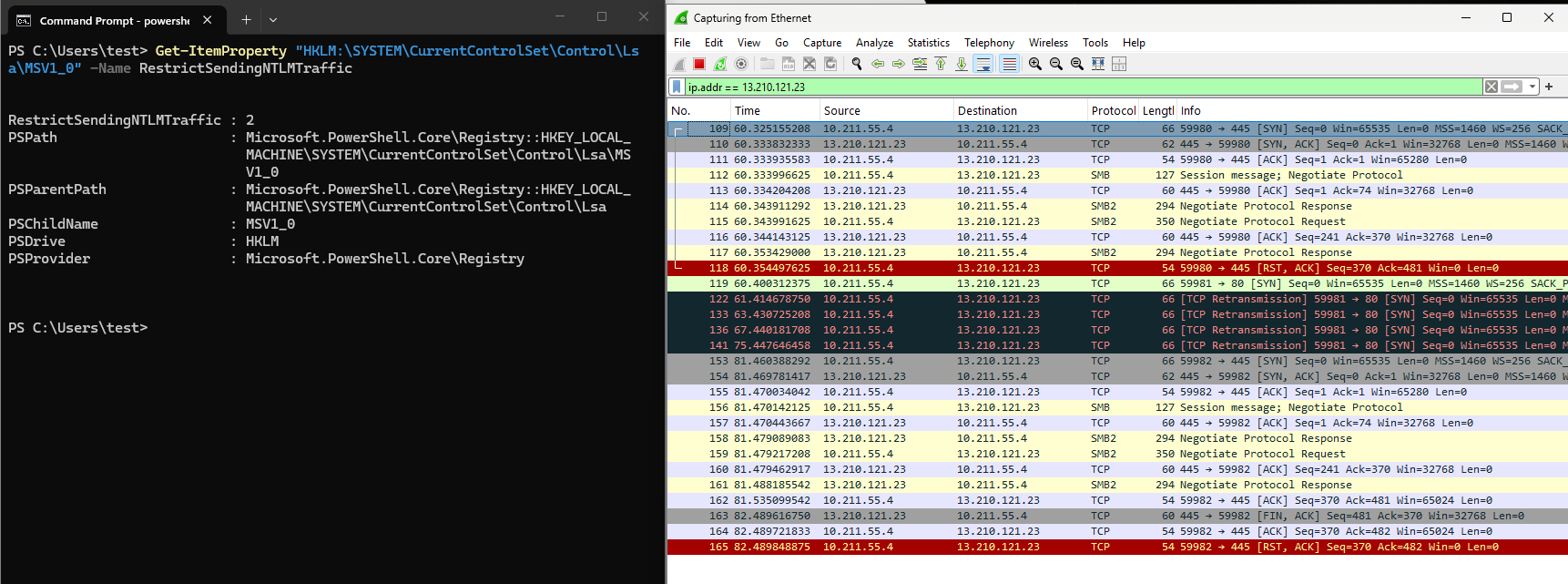1568x584 pixels.
Task: Open the View menu
Action: click(x=748, y=43)
